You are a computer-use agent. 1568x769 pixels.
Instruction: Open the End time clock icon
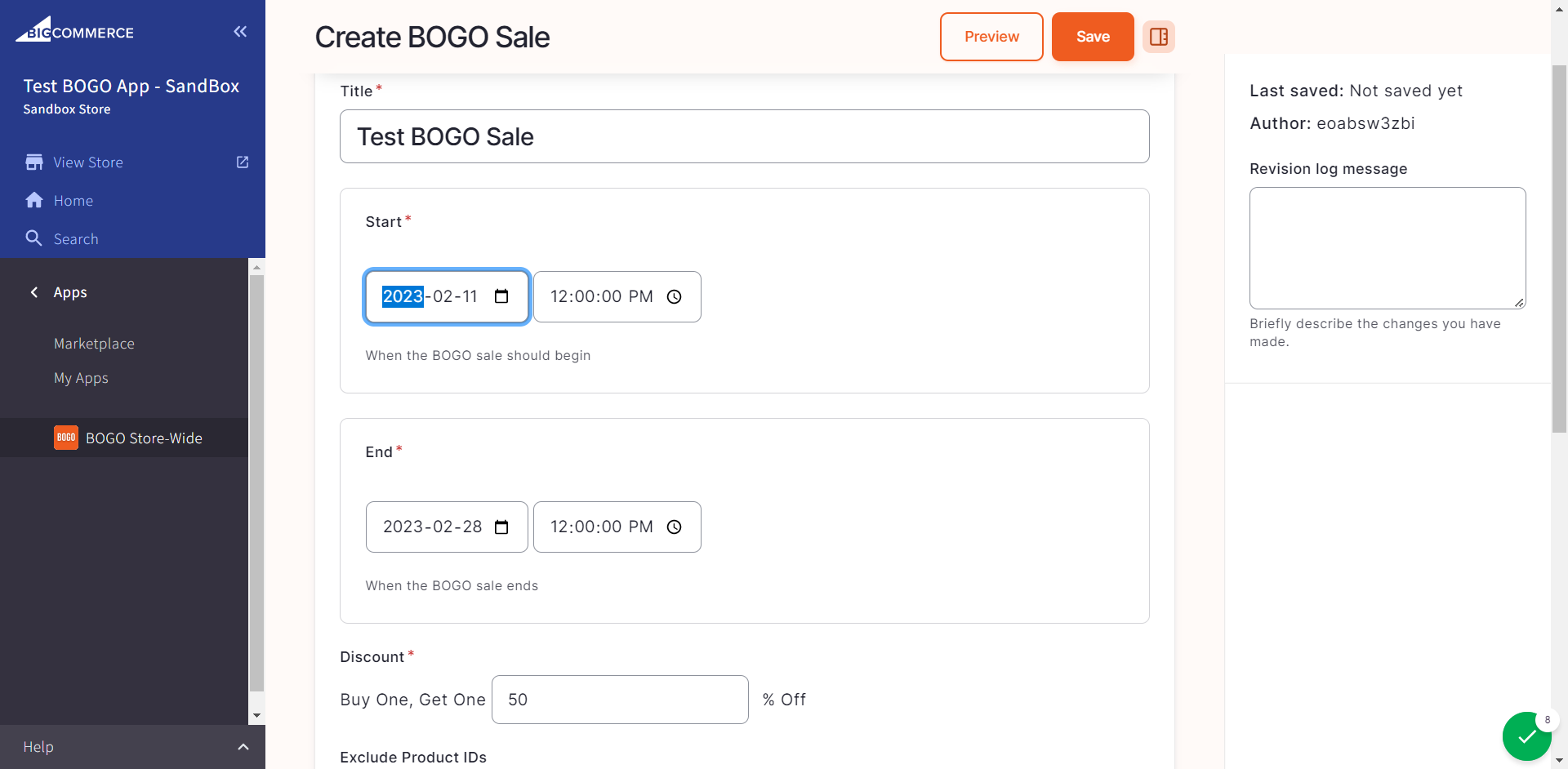(x=674, y=527)
